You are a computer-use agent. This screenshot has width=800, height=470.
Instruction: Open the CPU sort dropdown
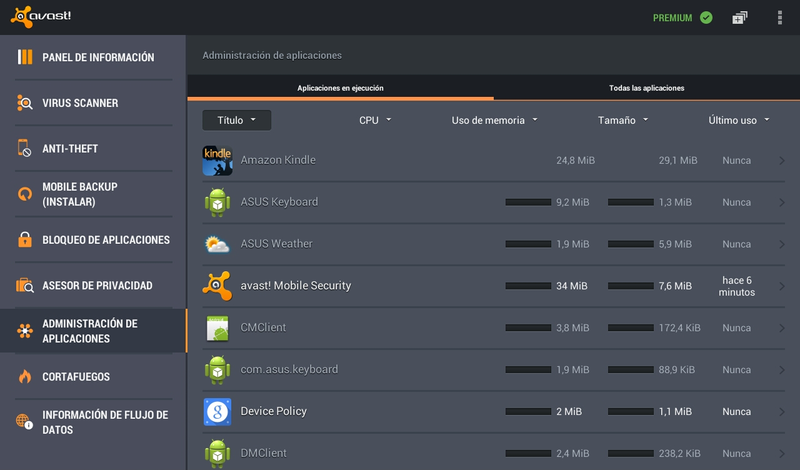click(x=375, y=120)
